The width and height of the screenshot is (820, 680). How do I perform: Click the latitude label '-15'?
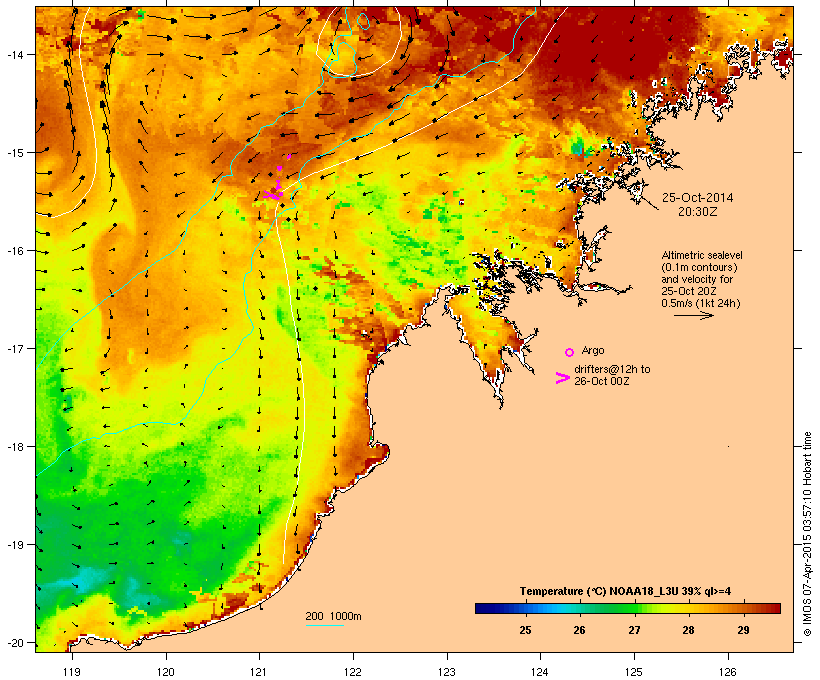(15, 153)
